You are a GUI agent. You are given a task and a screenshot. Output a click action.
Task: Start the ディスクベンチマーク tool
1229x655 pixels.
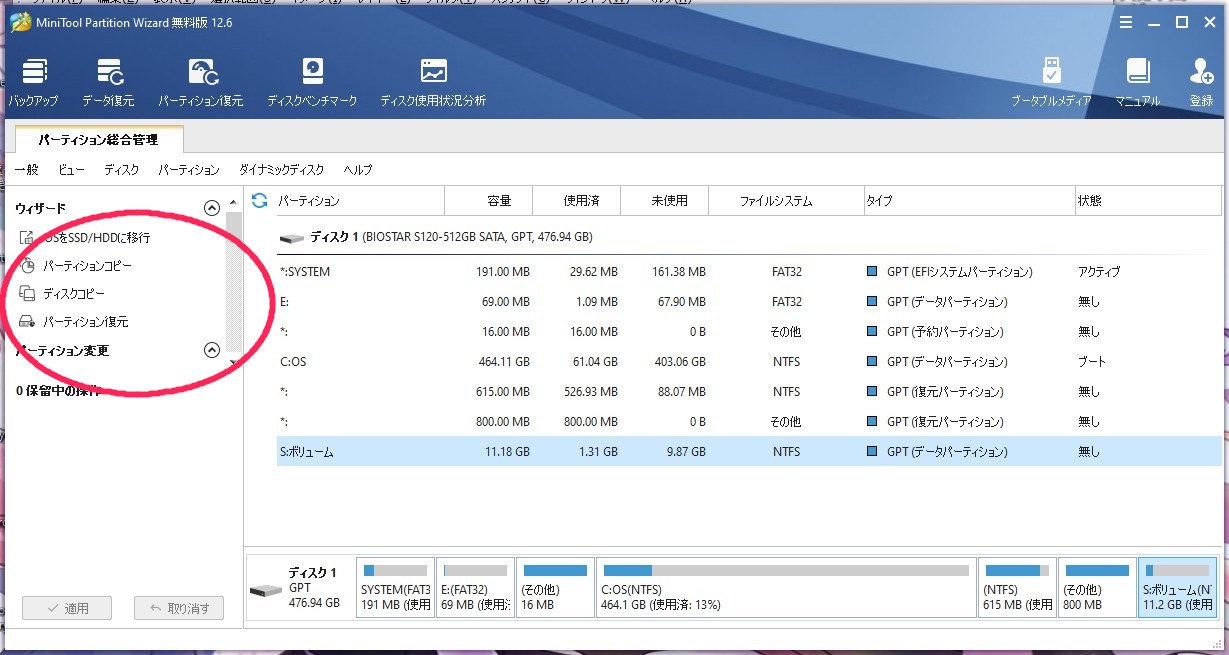pyautogui.click(x=312, y=74)
